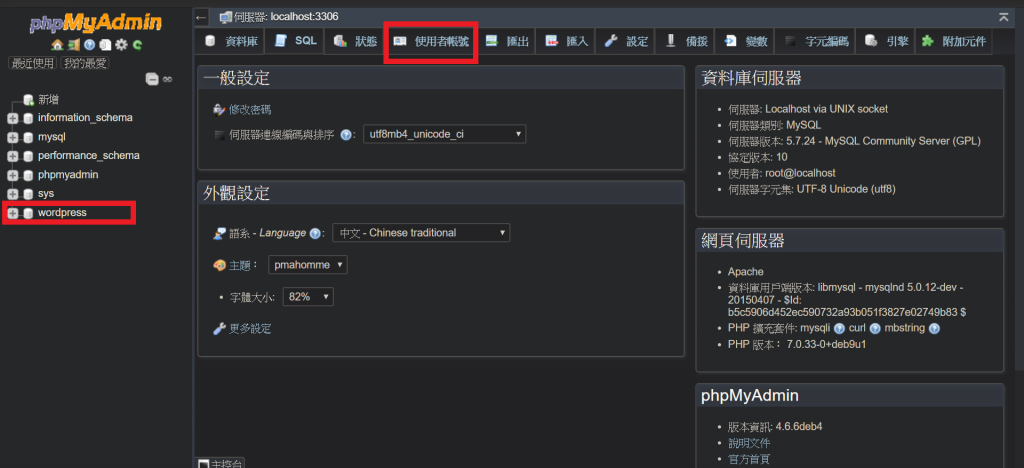Click help icon next to mysqli extension
Viewport: 1024px width, 468px height.
(839, 328)
